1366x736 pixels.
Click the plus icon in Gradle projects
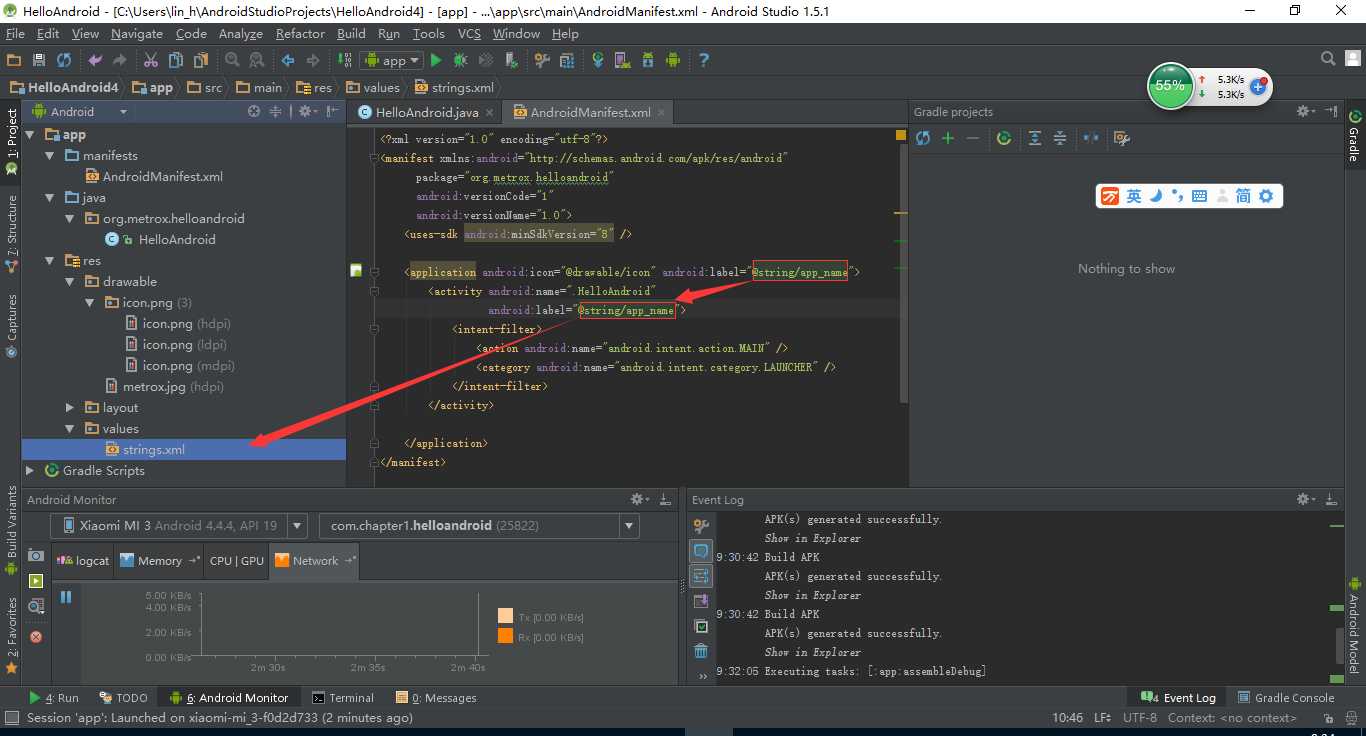pos(948,138)
